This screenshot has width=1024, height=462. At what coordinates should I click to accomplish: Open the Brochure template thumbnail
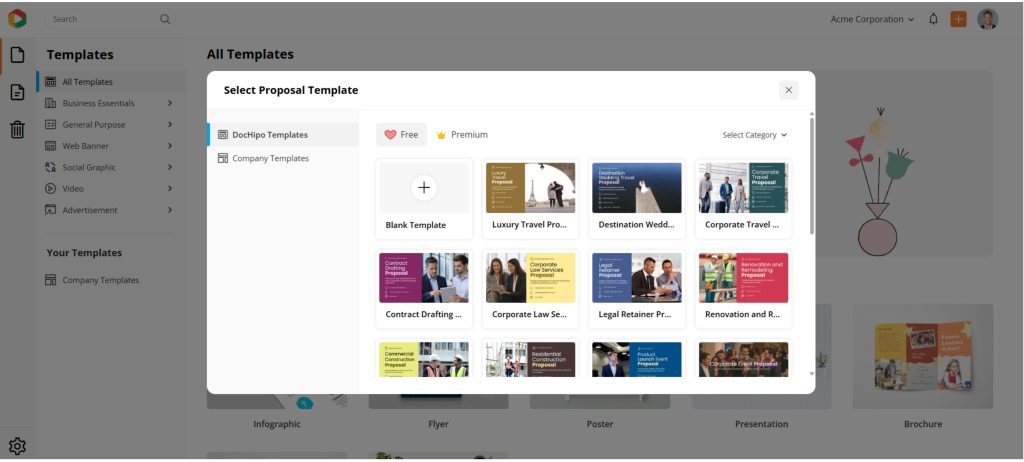[x=923, y=356]
